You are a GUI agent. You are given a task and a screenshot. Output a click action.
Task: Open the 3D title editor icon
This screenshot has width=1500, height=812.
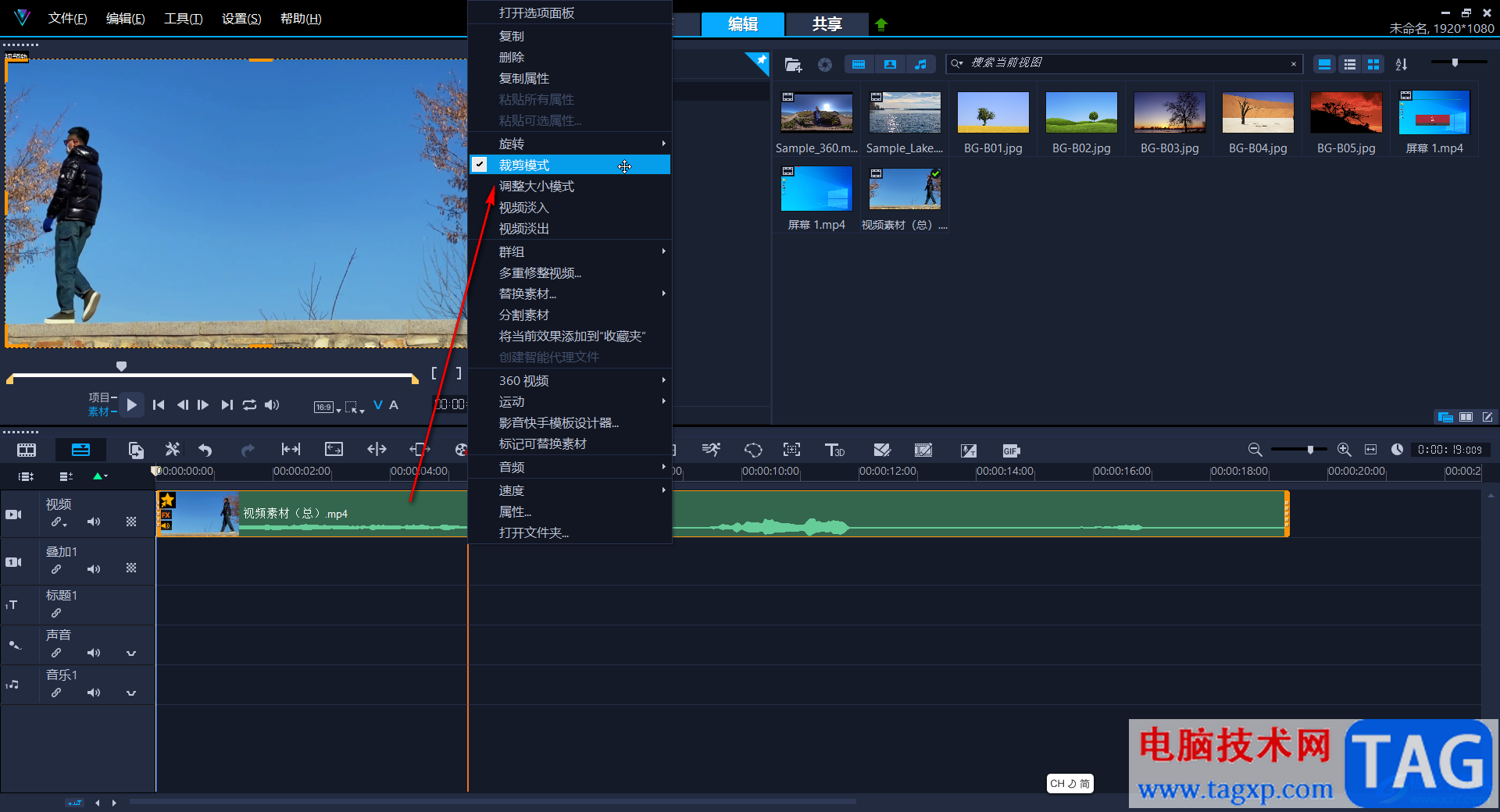point(834,450)
